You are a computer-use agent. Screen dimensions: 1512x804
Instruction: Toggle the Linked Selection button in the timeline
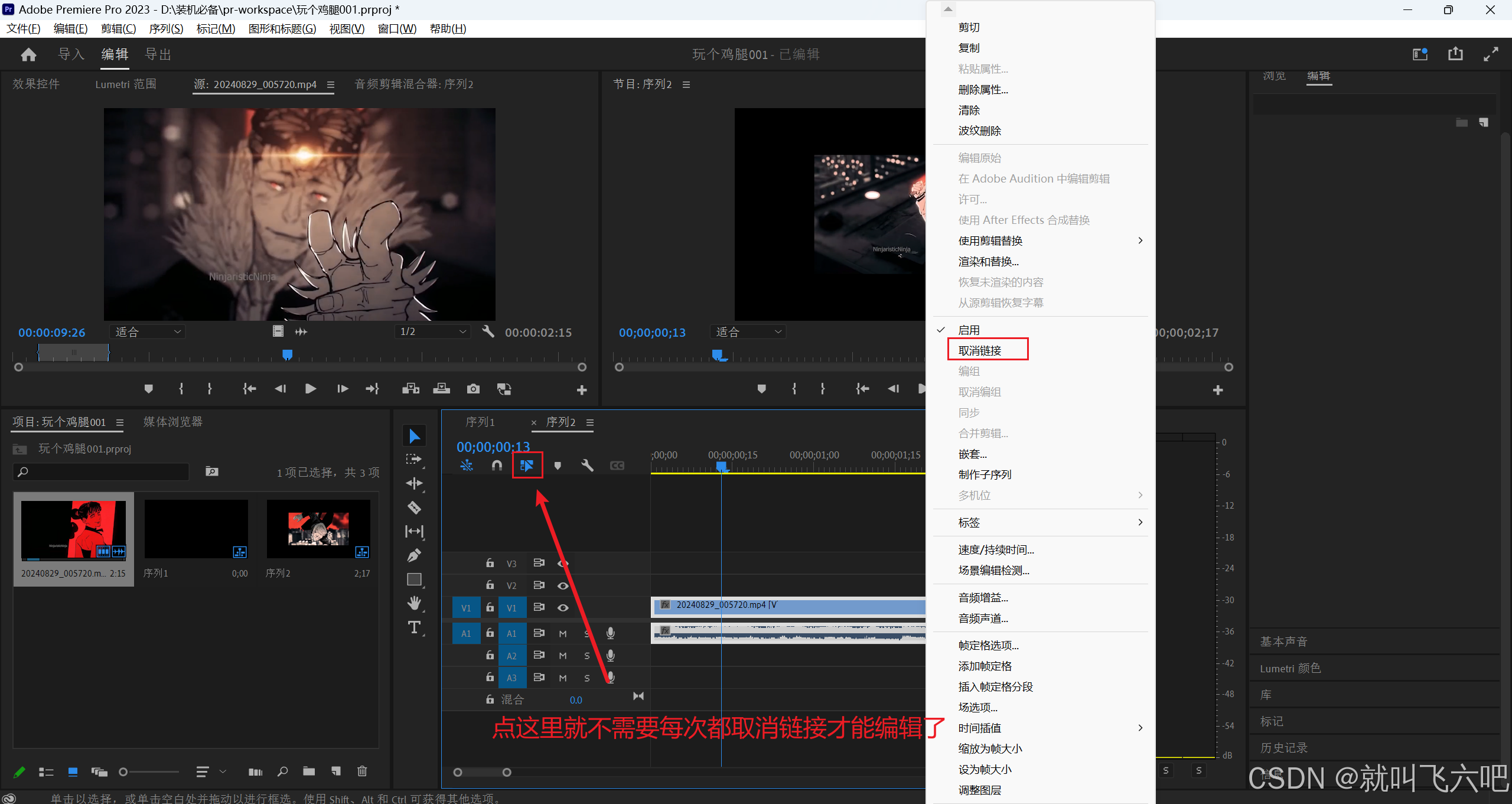coord(527,466)
